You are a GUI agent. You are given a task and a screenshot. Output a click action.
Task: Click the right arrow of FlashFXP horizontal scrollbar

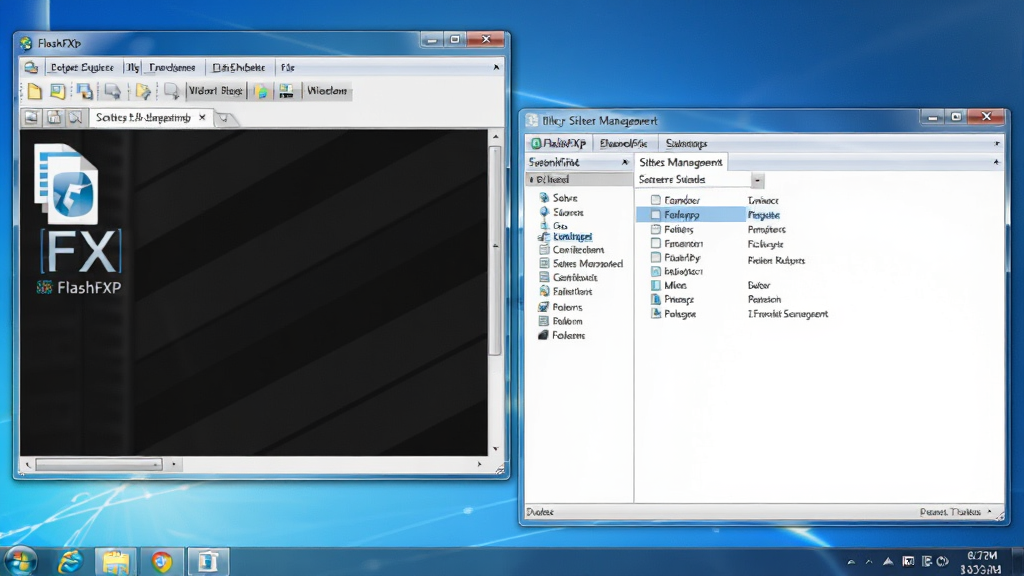(479, 464)
